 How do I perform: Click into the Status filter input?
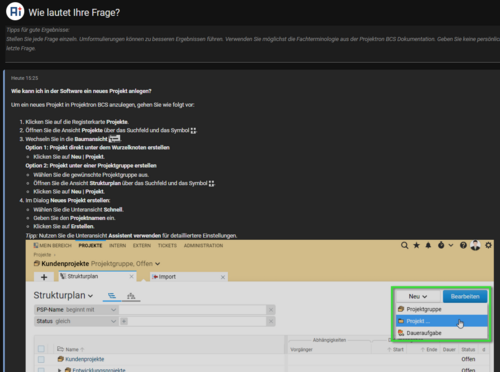pos(197,321)
